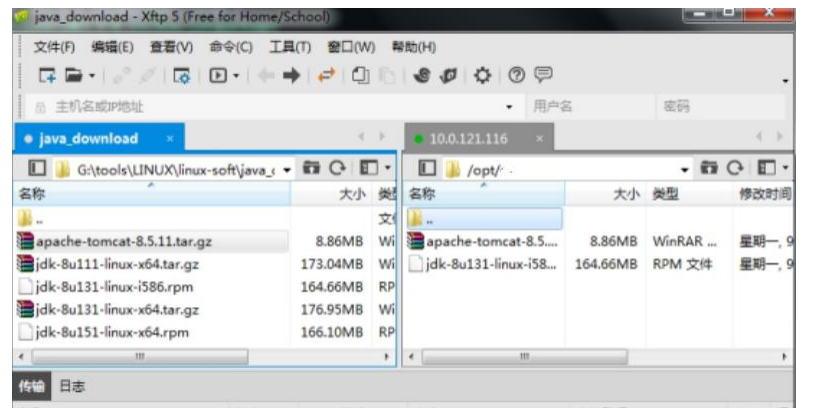Select the remote parent folder '..' entry
The width and height of the screenshot is (815, 416).
click(484, 219)
